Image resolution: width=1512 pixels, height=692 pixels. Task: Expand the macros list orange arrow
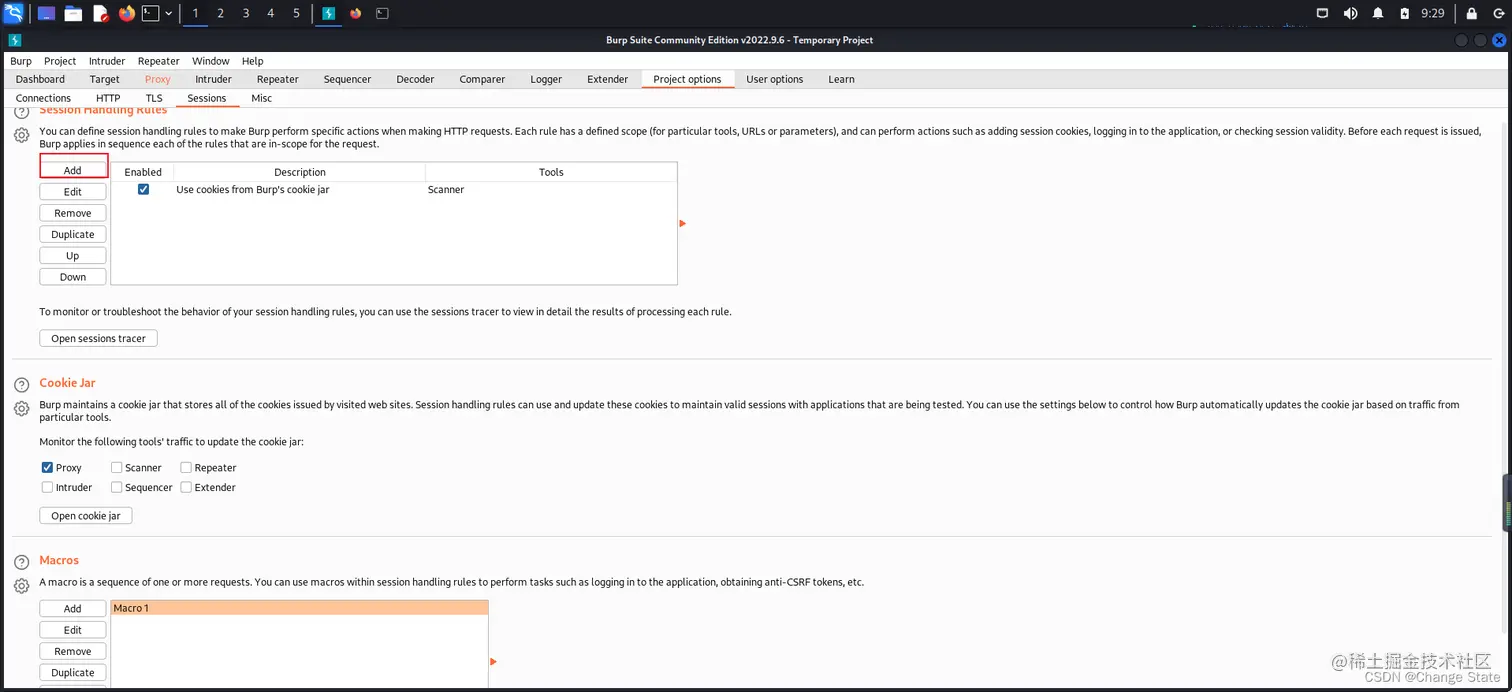494,661
